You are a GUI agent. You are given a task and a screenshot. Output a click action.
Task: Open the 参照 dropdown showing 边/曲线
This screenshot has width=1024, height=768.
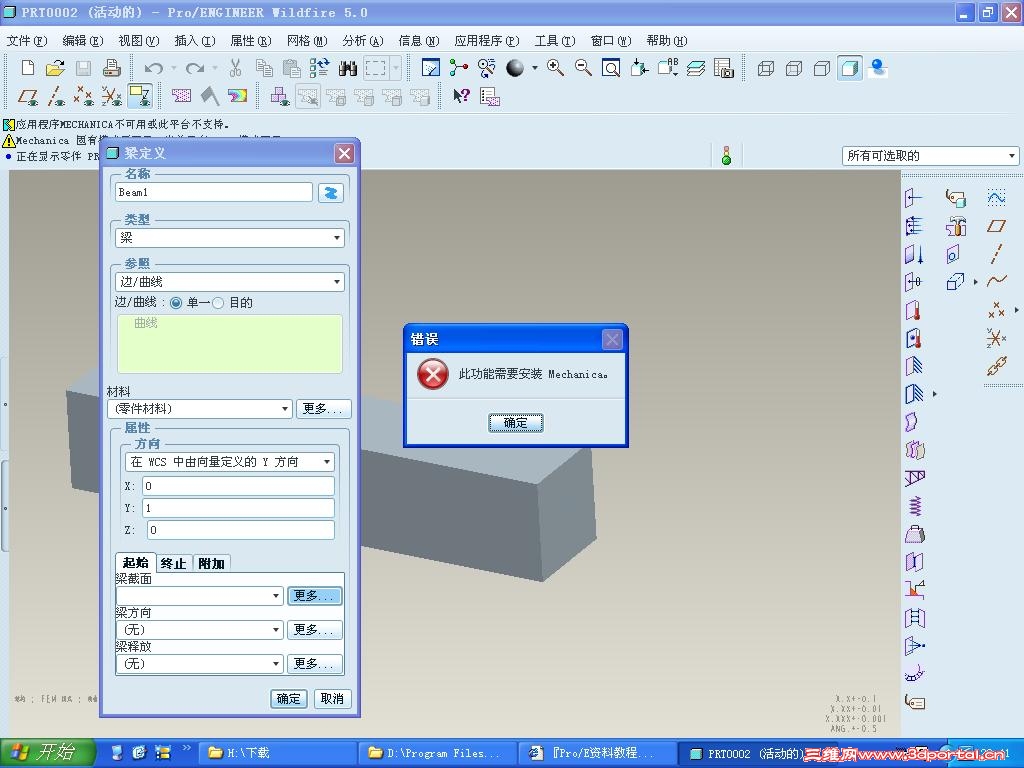[230, 282]
